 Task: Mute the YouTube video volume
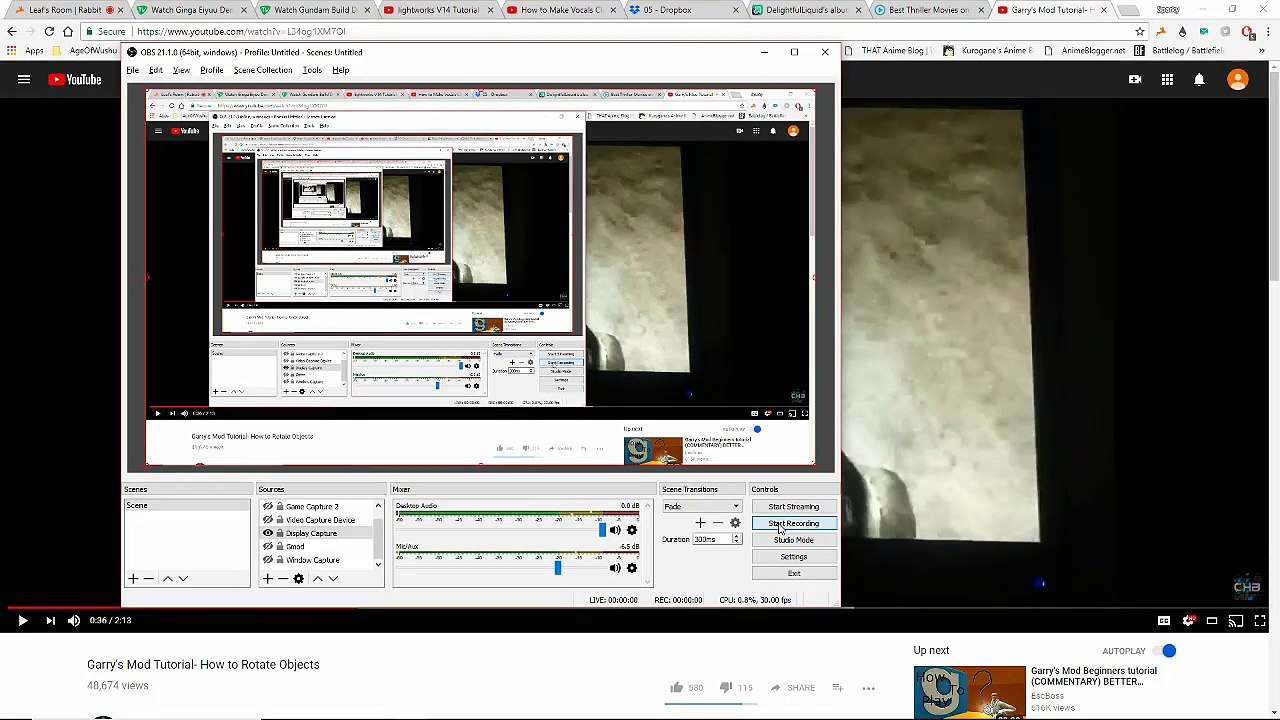tap(74, 621)
